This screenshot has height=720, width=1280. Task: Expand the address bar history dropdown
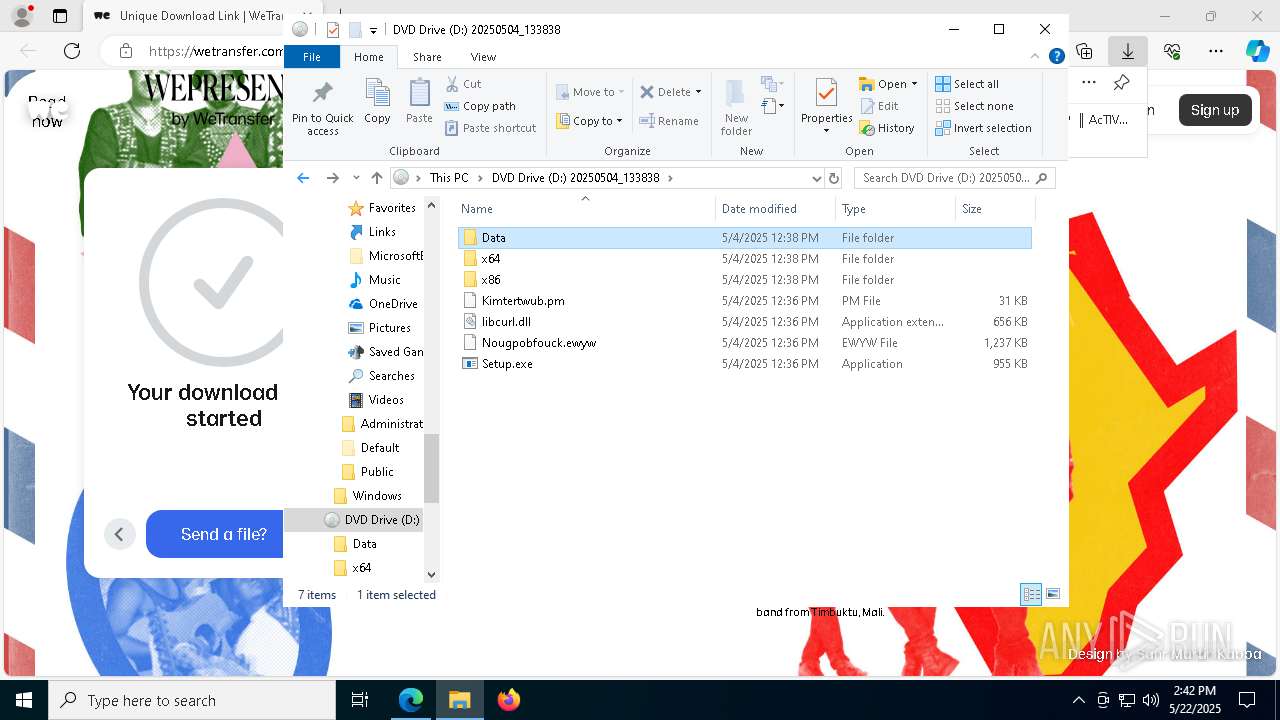click(x=816, y=178)
